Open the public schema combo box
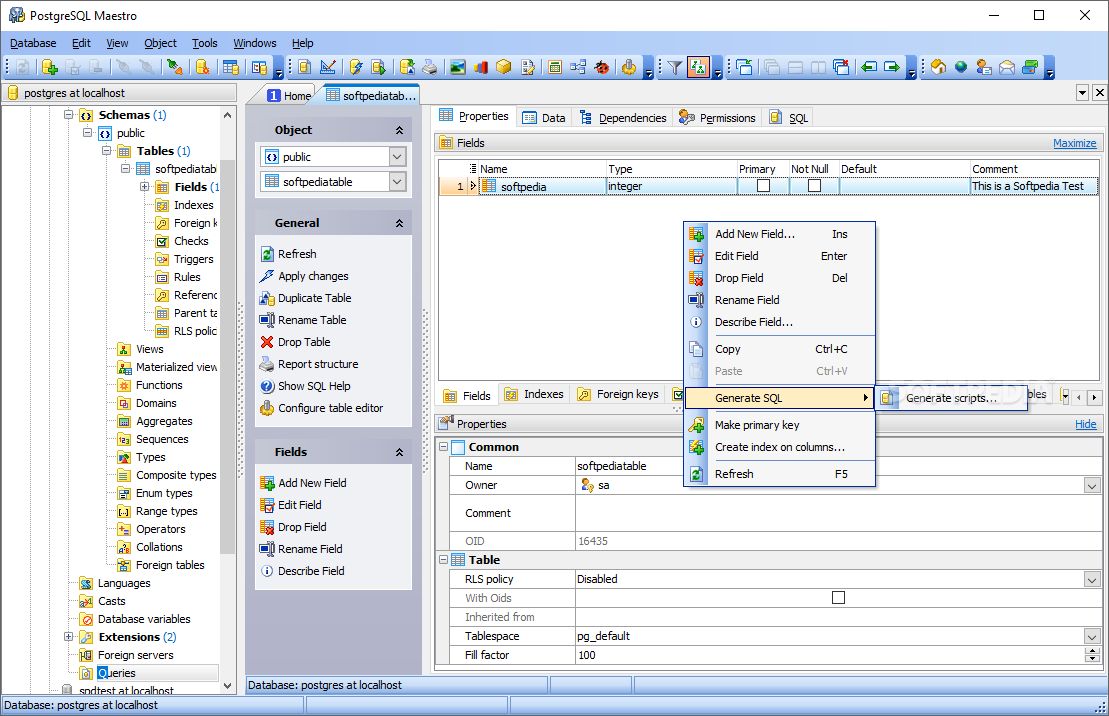 coord(333,157)
